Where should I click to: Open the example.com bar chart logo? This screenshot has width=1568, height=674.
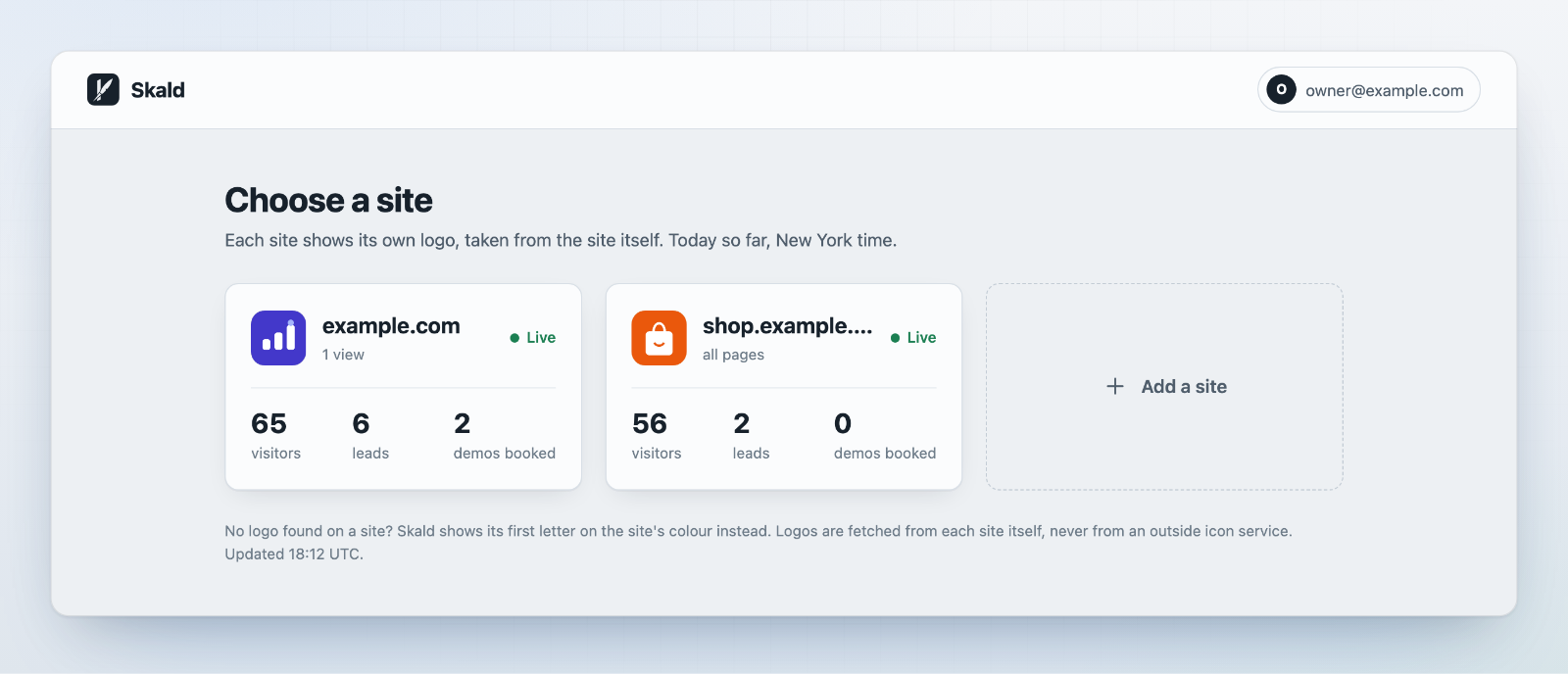coord(278,338)
